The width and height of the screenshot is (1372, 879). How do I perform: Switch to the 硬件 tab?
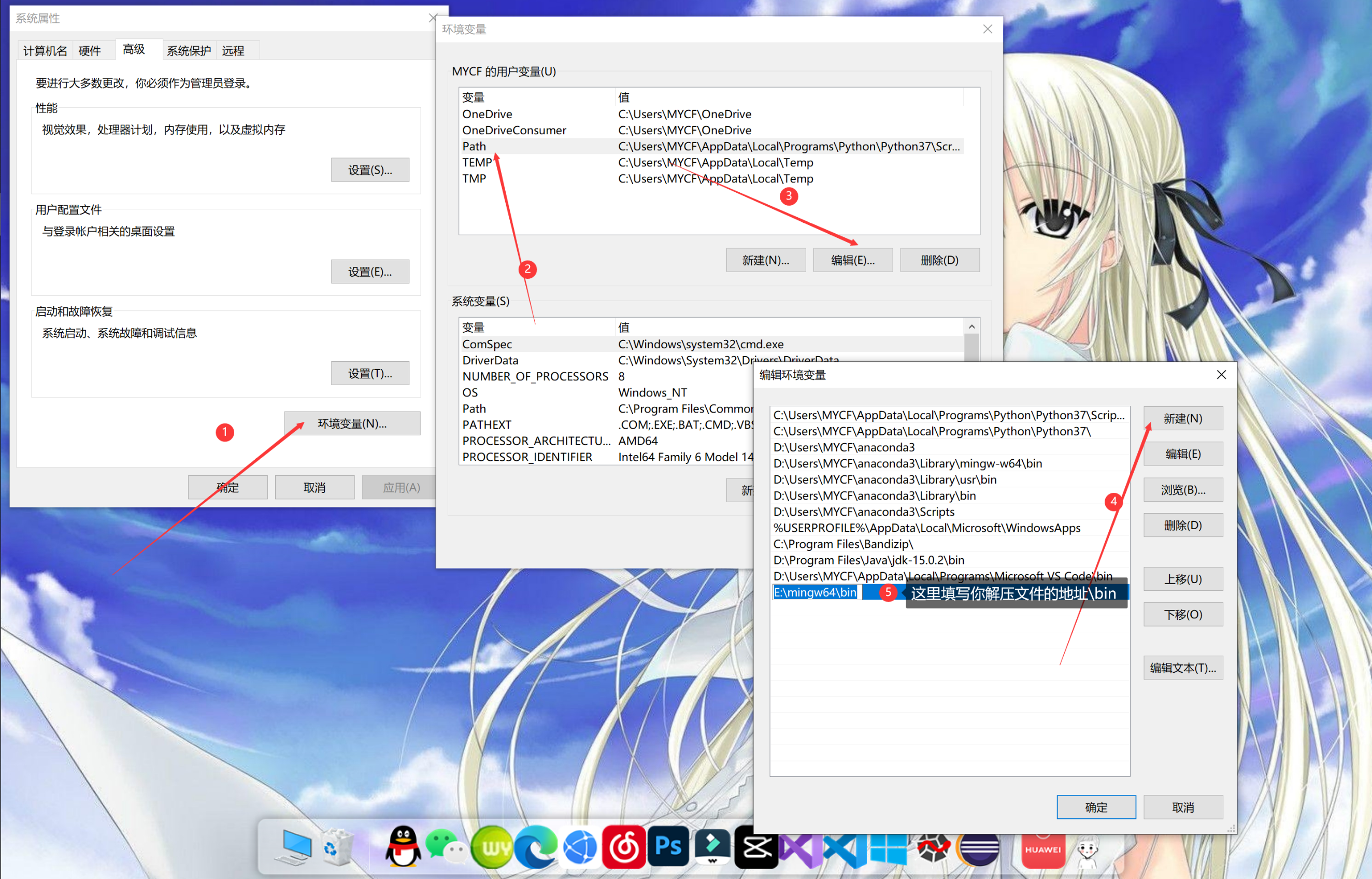tap(90, 51)
